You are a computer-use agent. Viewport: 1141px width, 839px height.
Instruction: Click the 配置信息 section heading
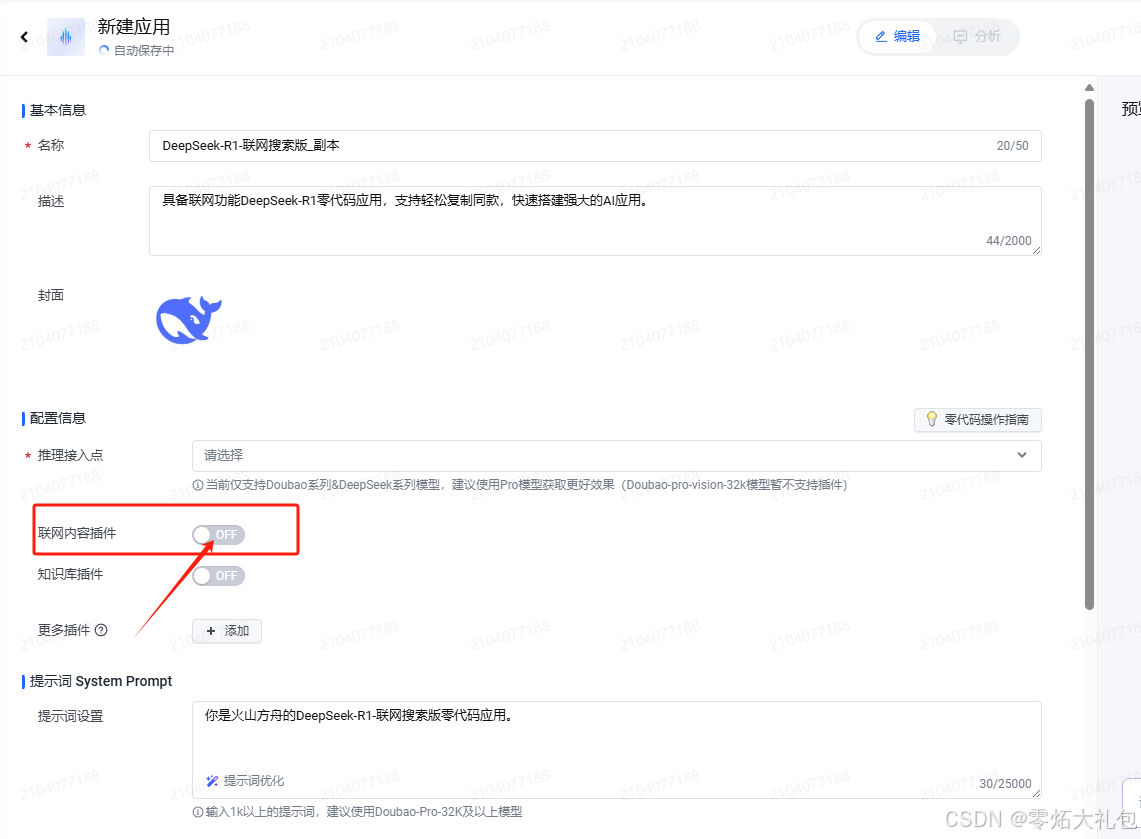tap(57, 418)
